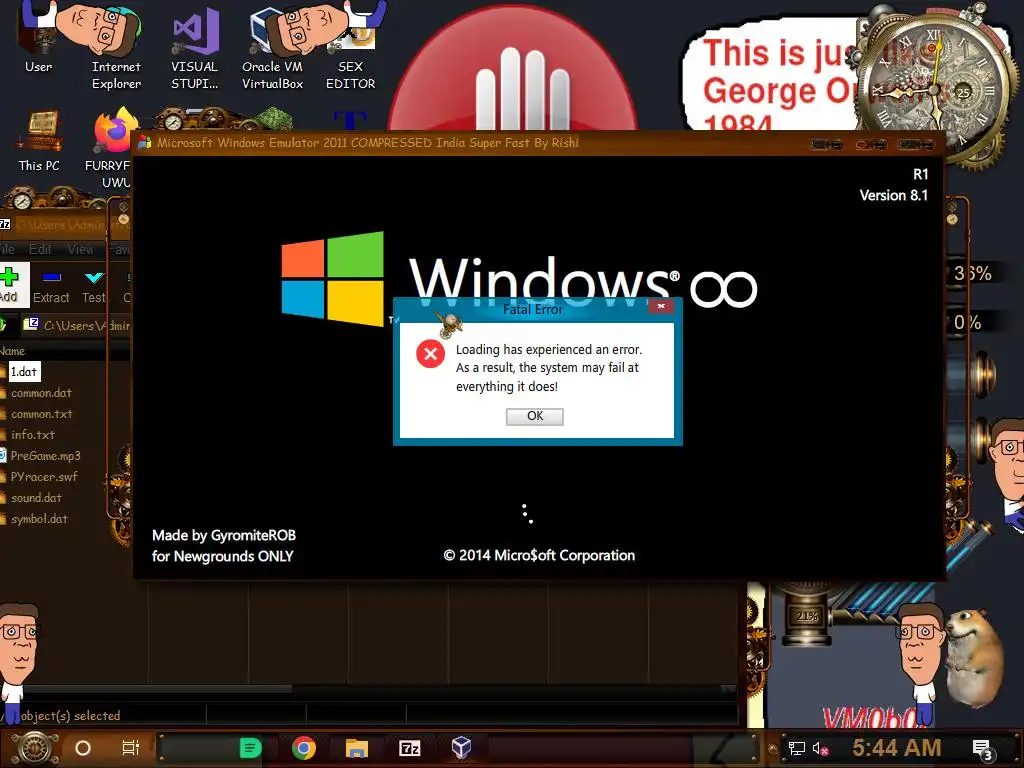Screen dimensions: 1024x768
Task: Open Task View on the taskbar
Action: [x=131, y=748]
